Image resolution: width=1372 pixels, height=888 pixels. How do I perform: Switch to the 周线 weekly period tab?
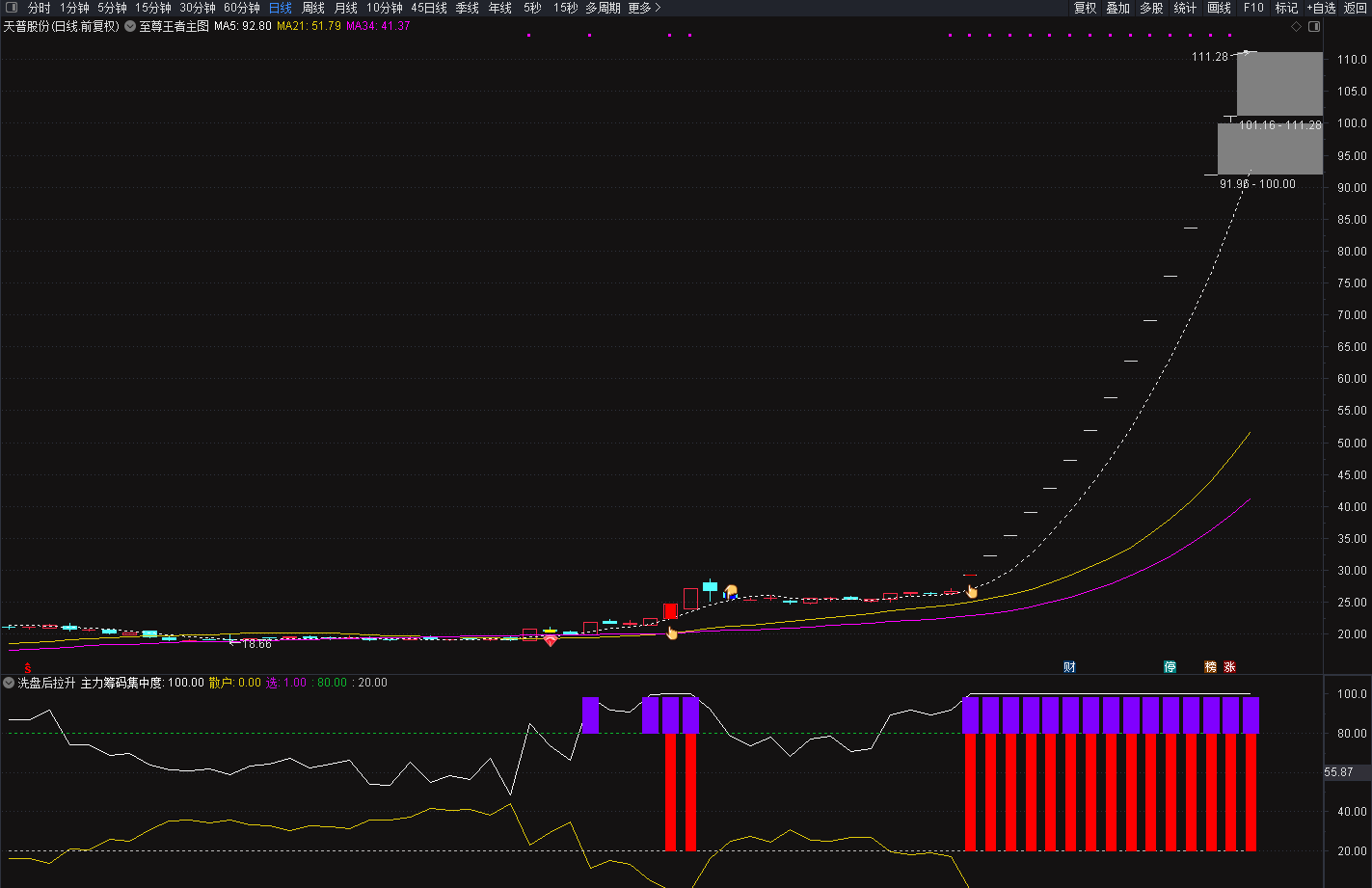[313, 8]
